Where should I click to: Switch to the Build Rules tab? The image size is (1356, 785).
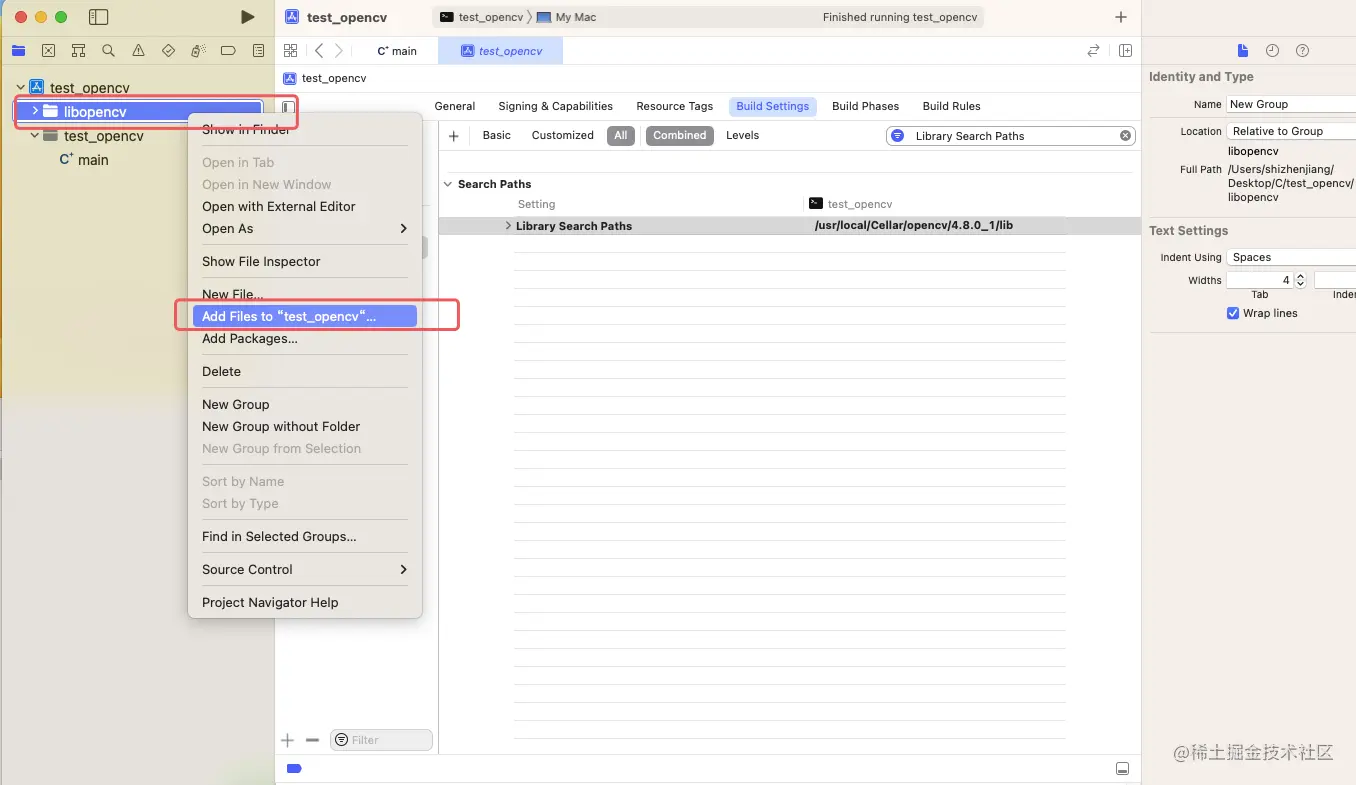click(952, 106)
